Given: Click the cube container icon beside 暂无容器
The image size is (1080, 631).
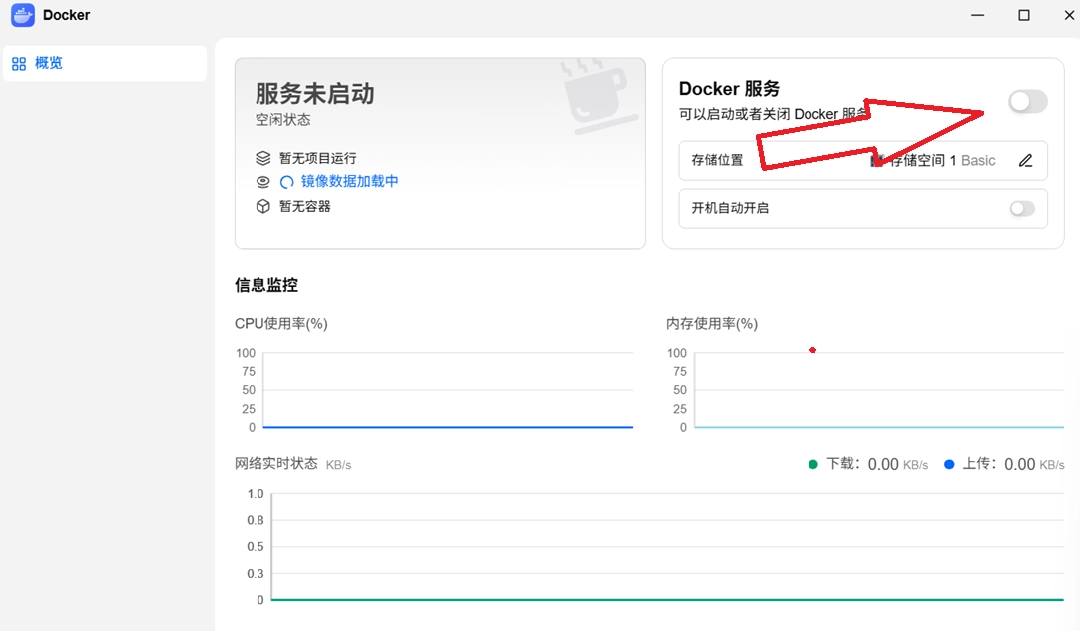Looking at the screenshot, I should [x=263, y=206].
